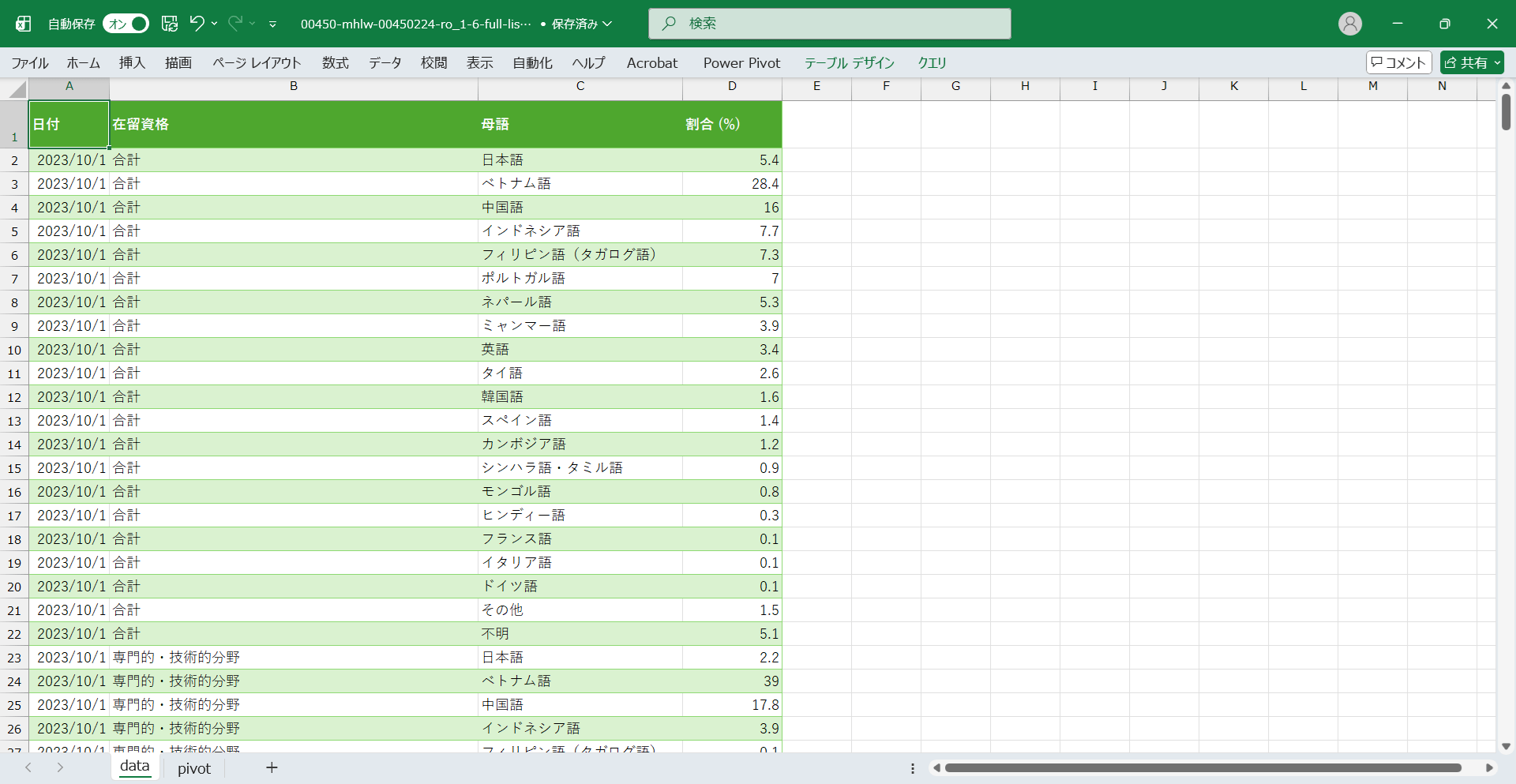
Task: Click the vertical scroll down arrow
Action: click(1506, 746)
